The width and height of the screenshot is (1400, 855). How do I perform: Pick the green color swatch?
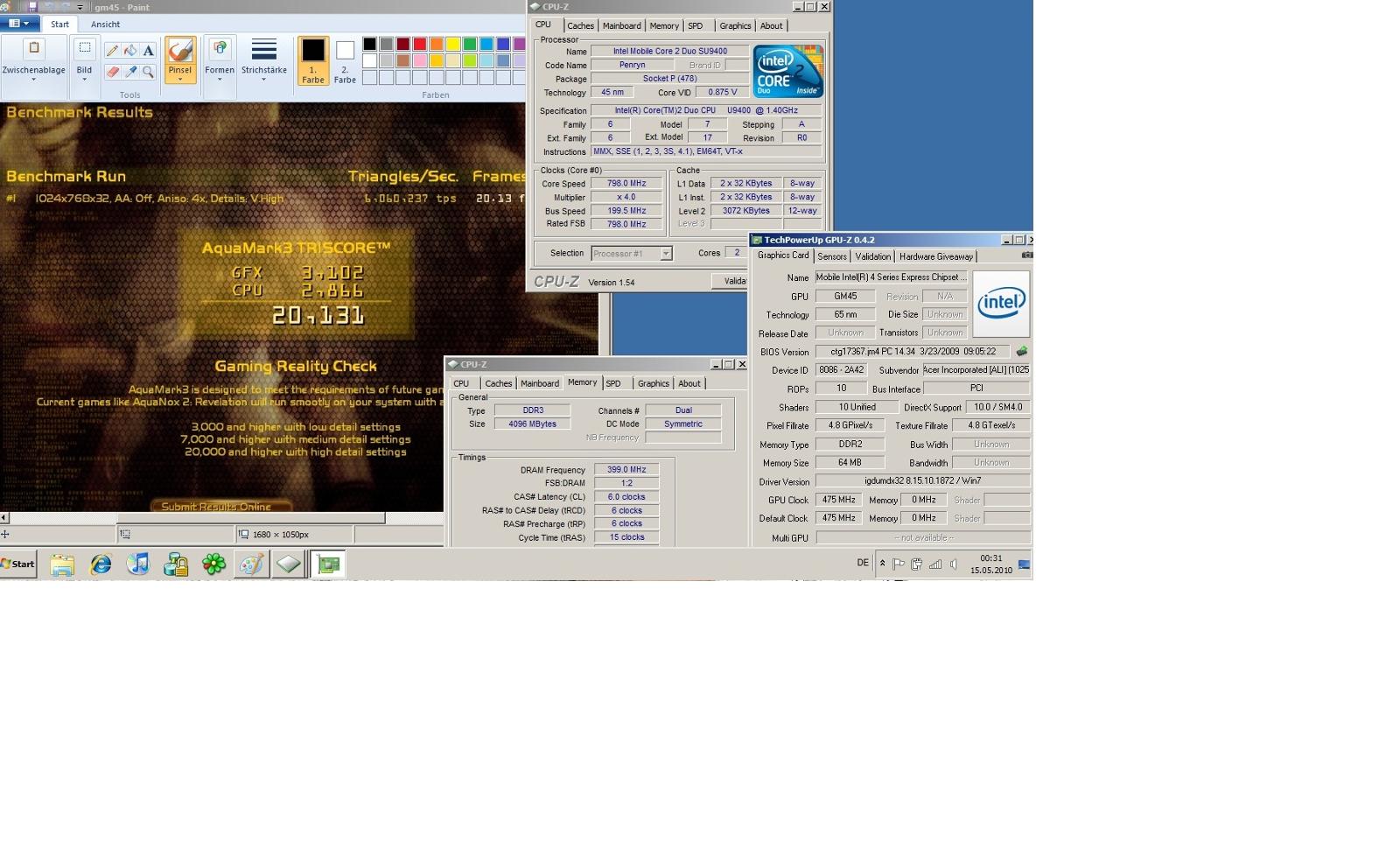pos(470,45)
